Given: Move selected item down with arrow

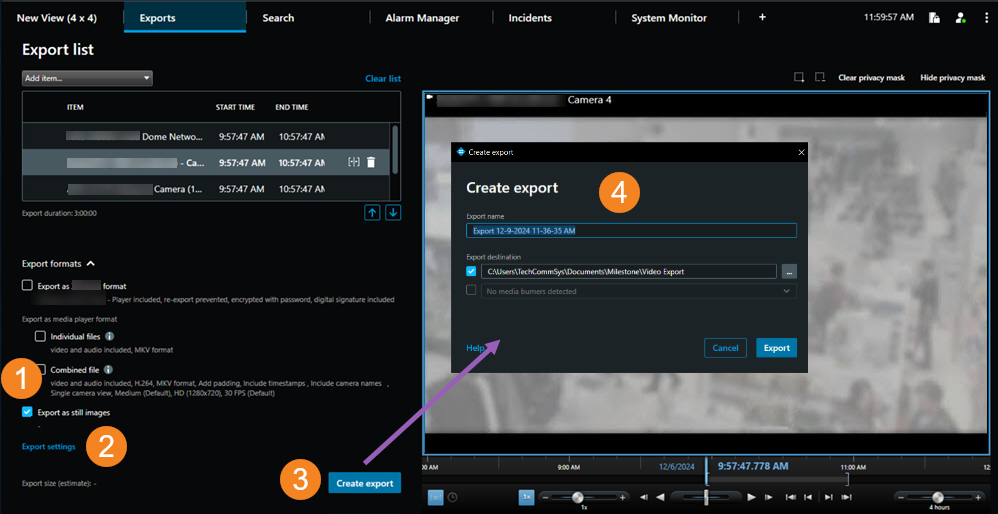Looking at the screenshot, I should coord(393,212).
